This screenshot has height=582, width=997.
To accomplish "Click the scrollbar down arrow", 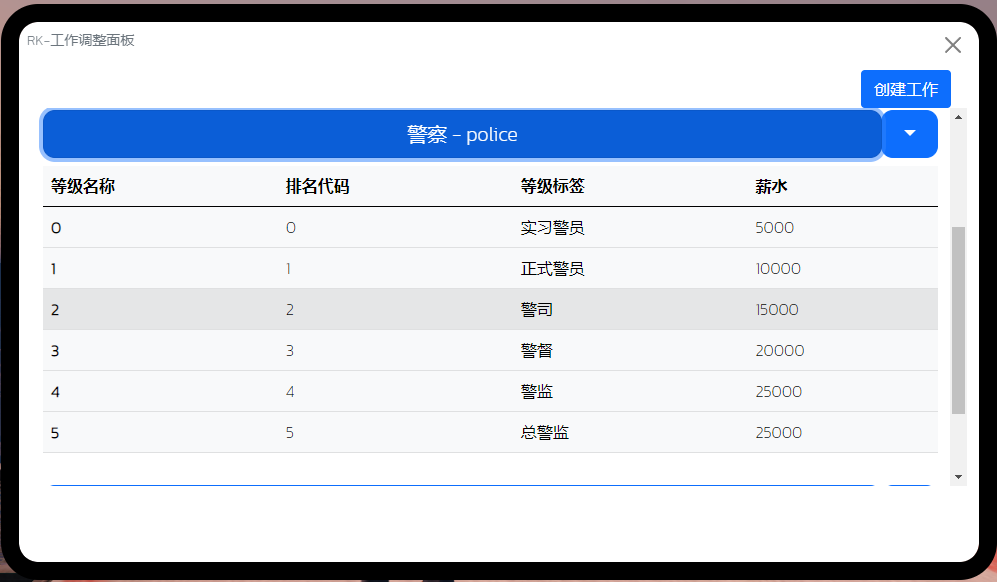I will pos(958,477).
